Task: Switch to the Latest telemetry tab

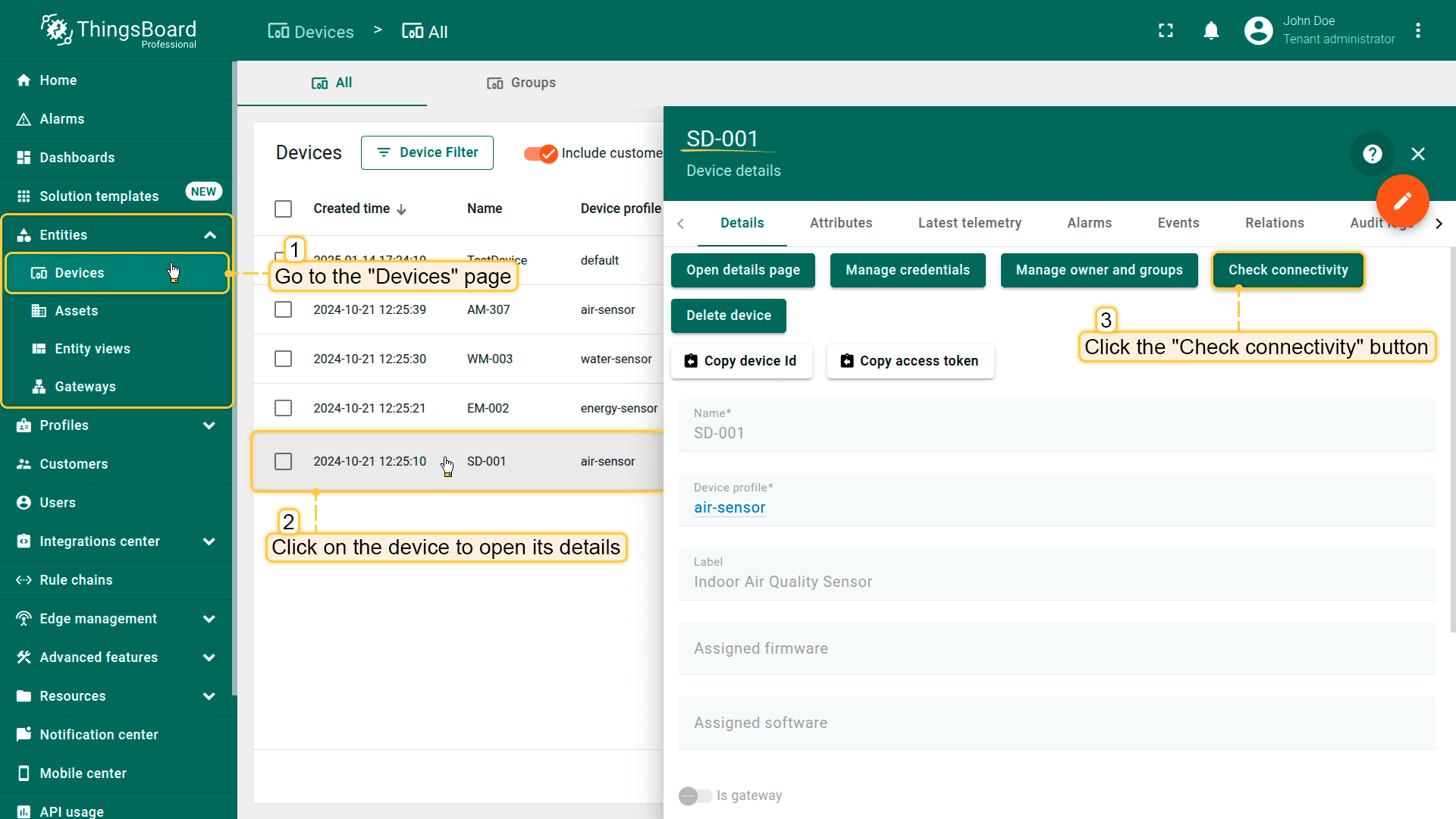Action: click(969, 223)
